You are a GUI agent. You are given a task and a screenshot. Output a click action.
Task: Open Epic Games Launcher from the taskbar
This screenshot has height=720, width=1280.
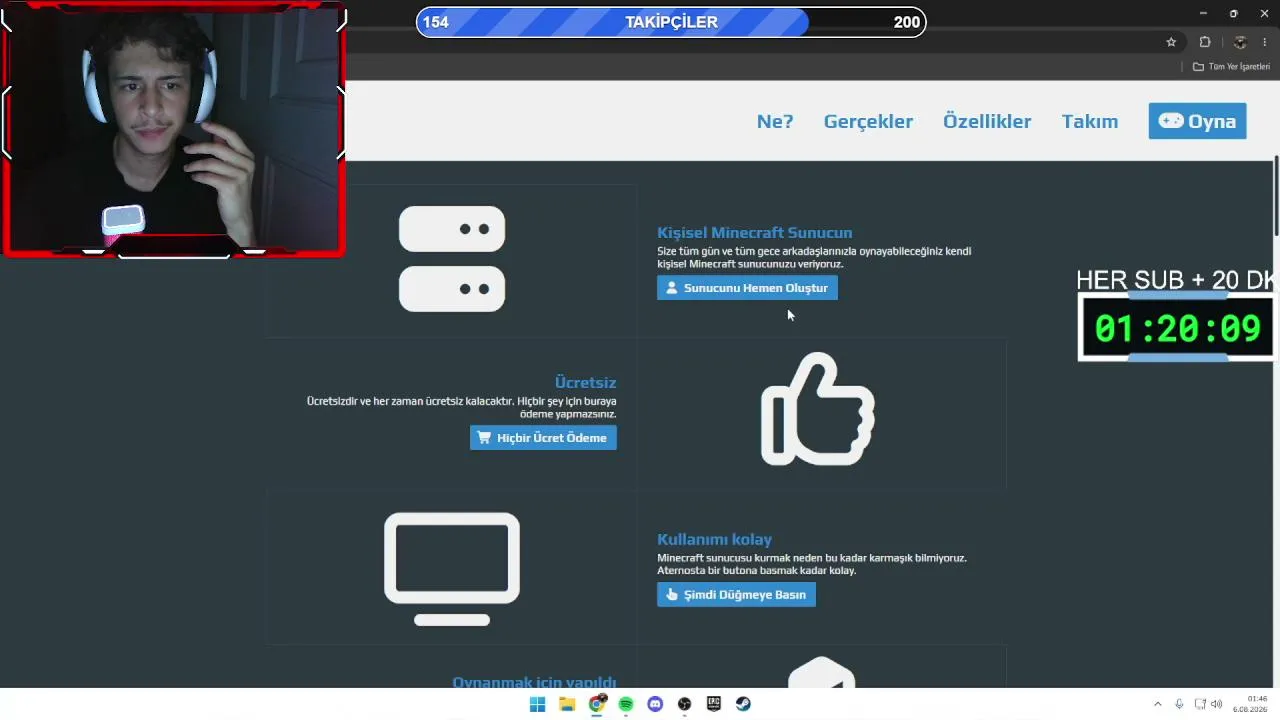pyautogui.click(x=714, y=704)
